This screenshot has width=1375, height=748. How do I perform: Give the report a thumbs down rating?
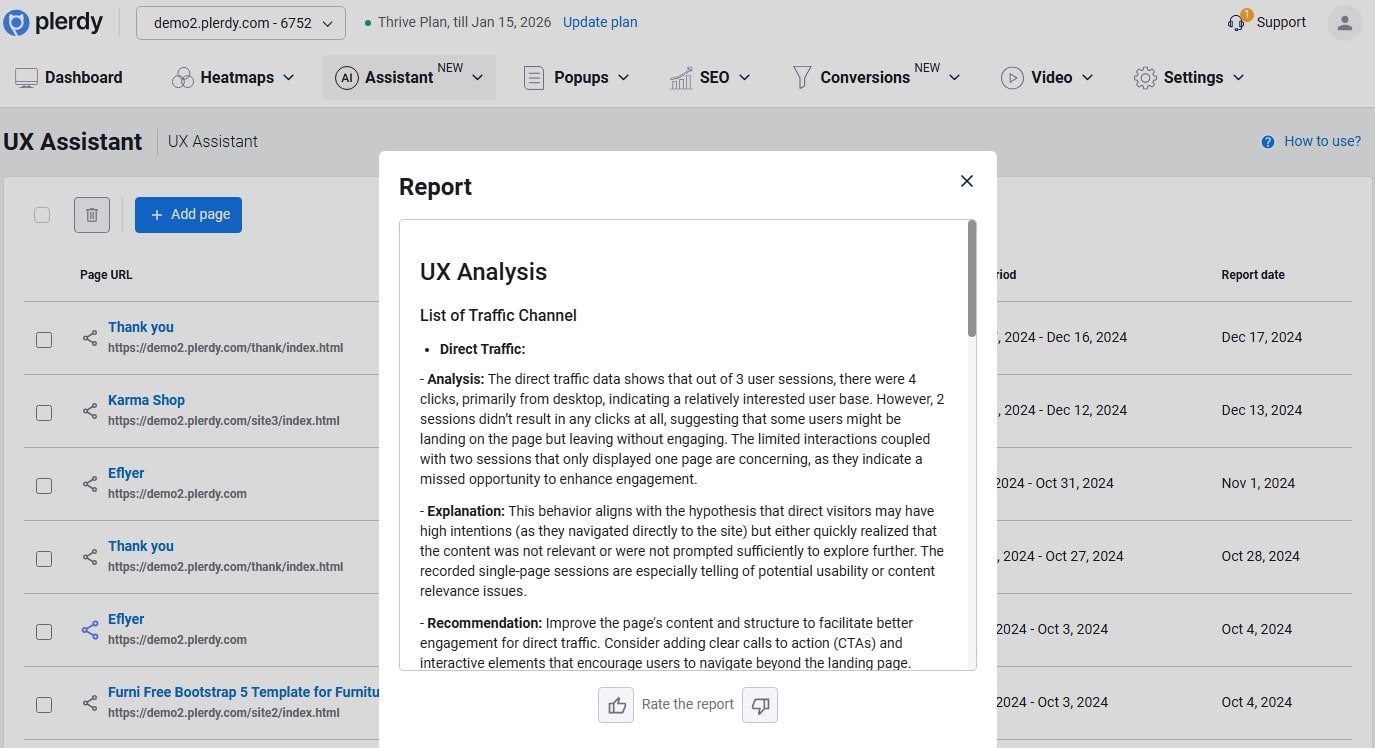[760, 705]
